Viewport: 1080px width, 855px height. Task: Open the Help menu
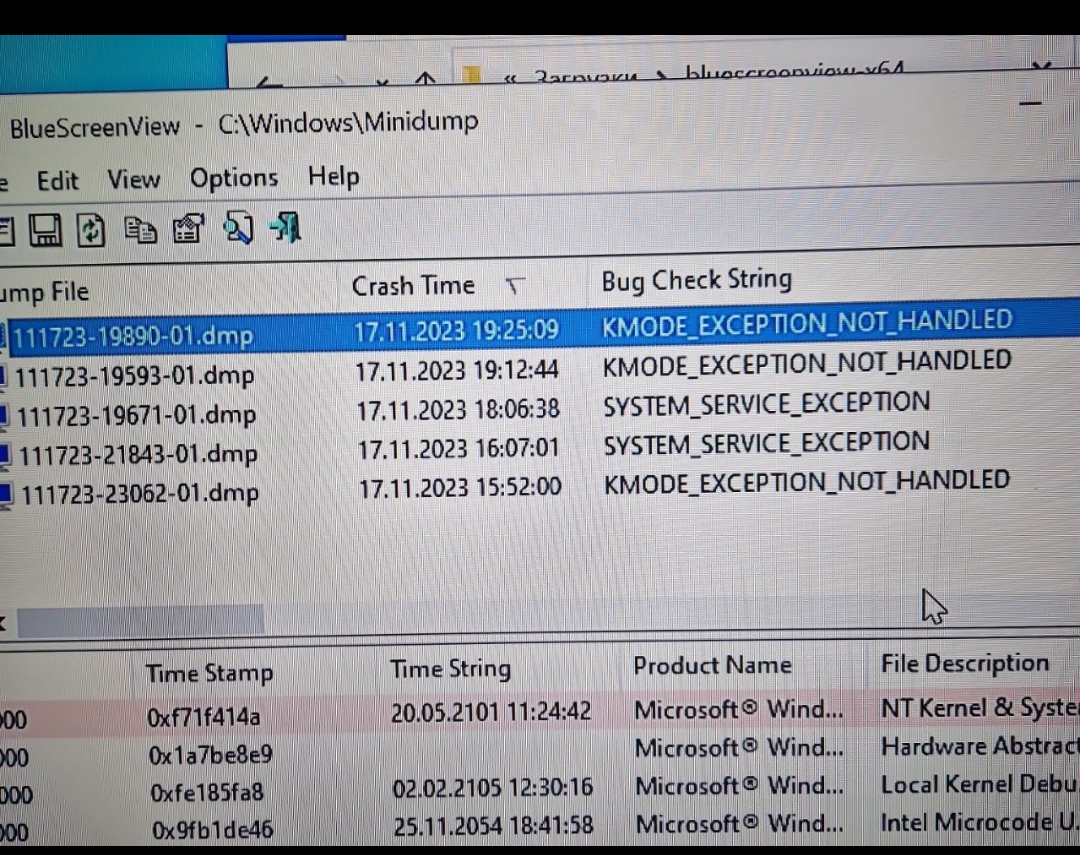coord(333,177)
